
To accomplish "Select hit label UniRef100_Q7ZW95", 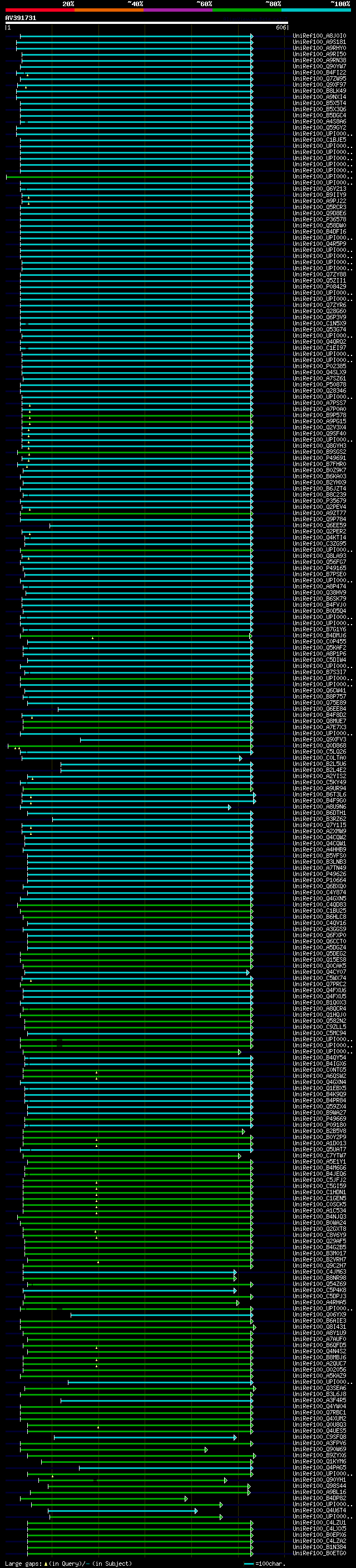I will point(319,78).
